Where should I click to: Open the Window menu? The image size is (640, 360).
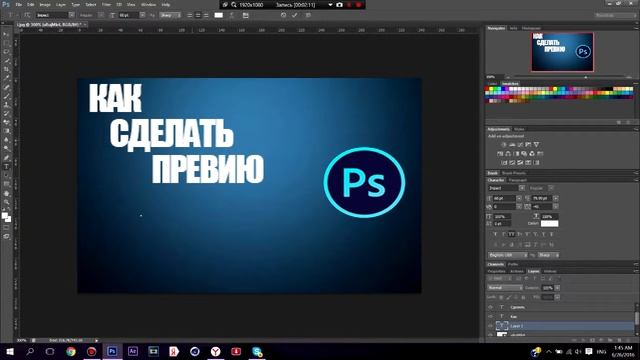pyautogui.click(x=148, y=4)
